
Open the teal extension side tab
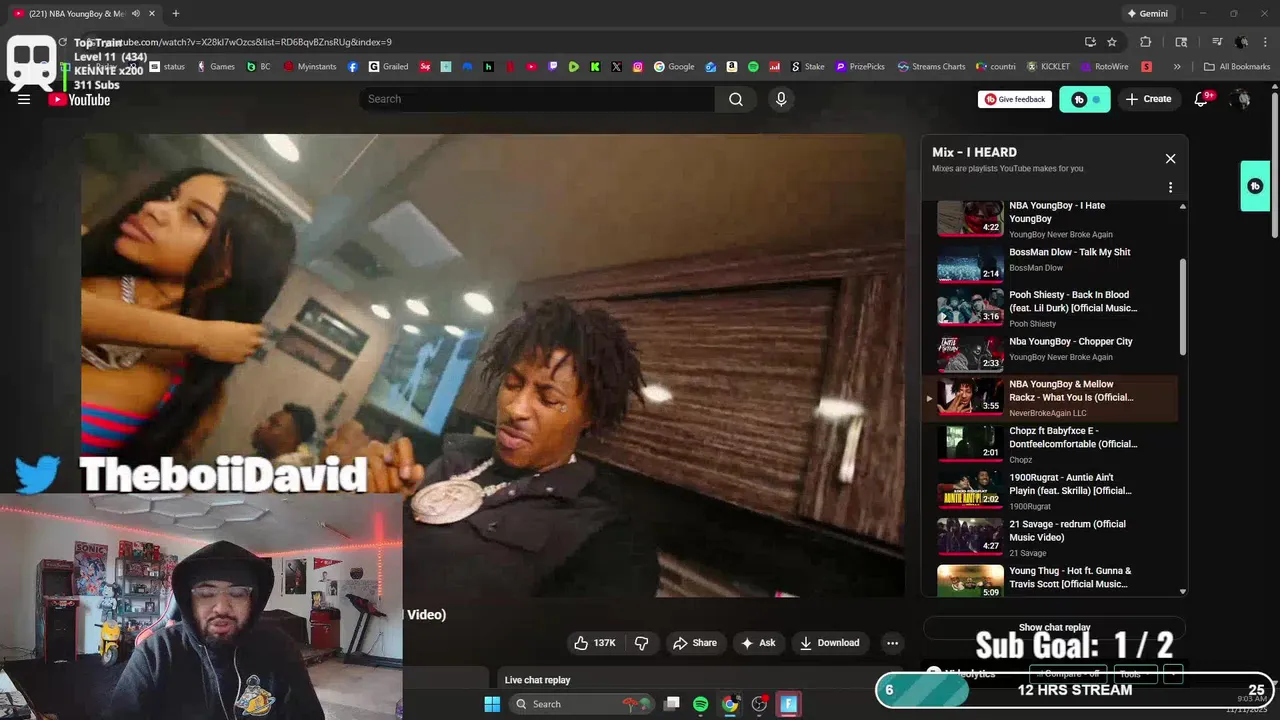tap(1255, 186)
